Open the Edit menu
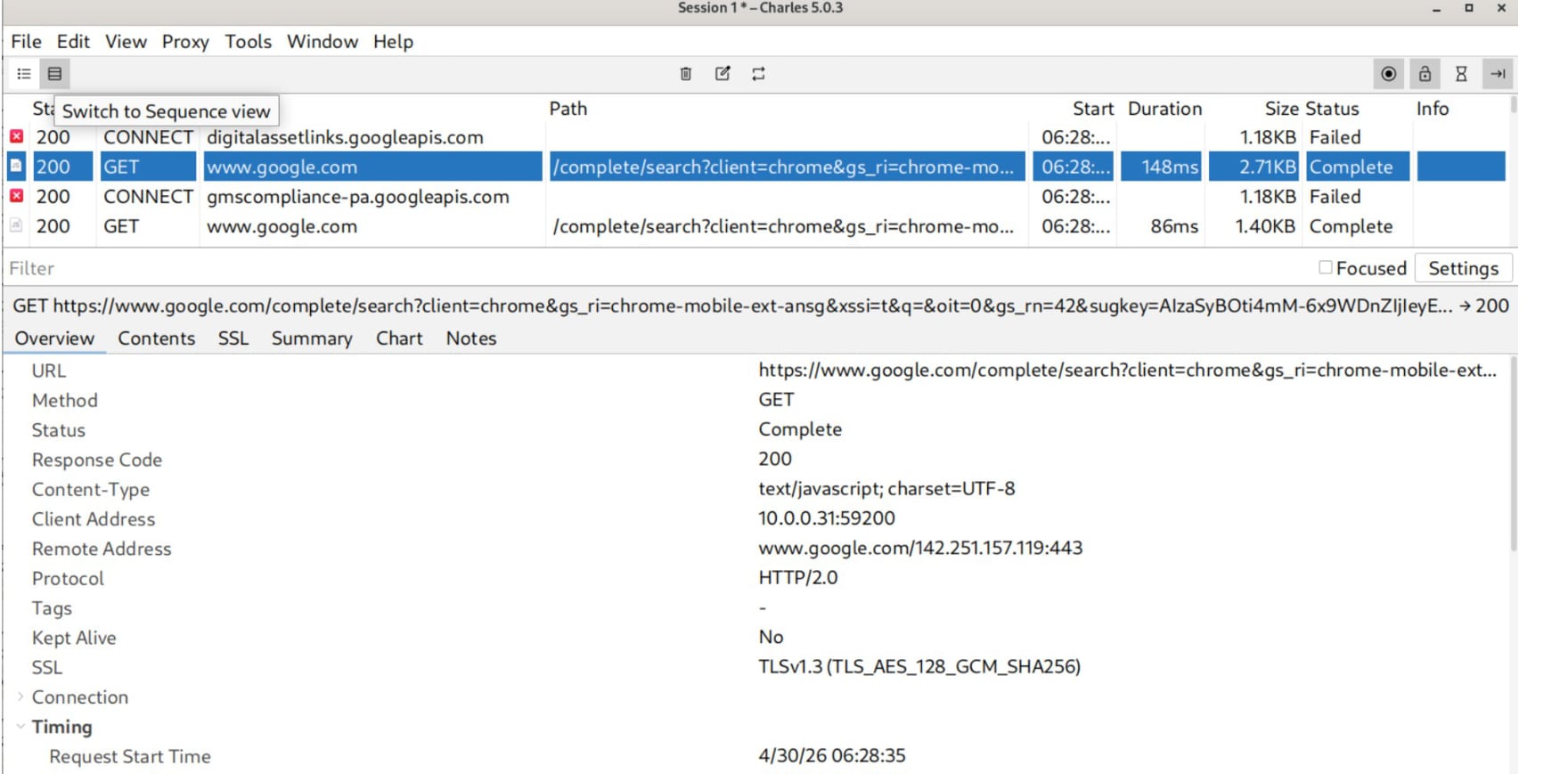The height and width of the screenshot is (774, 1568). pos(73,42)
